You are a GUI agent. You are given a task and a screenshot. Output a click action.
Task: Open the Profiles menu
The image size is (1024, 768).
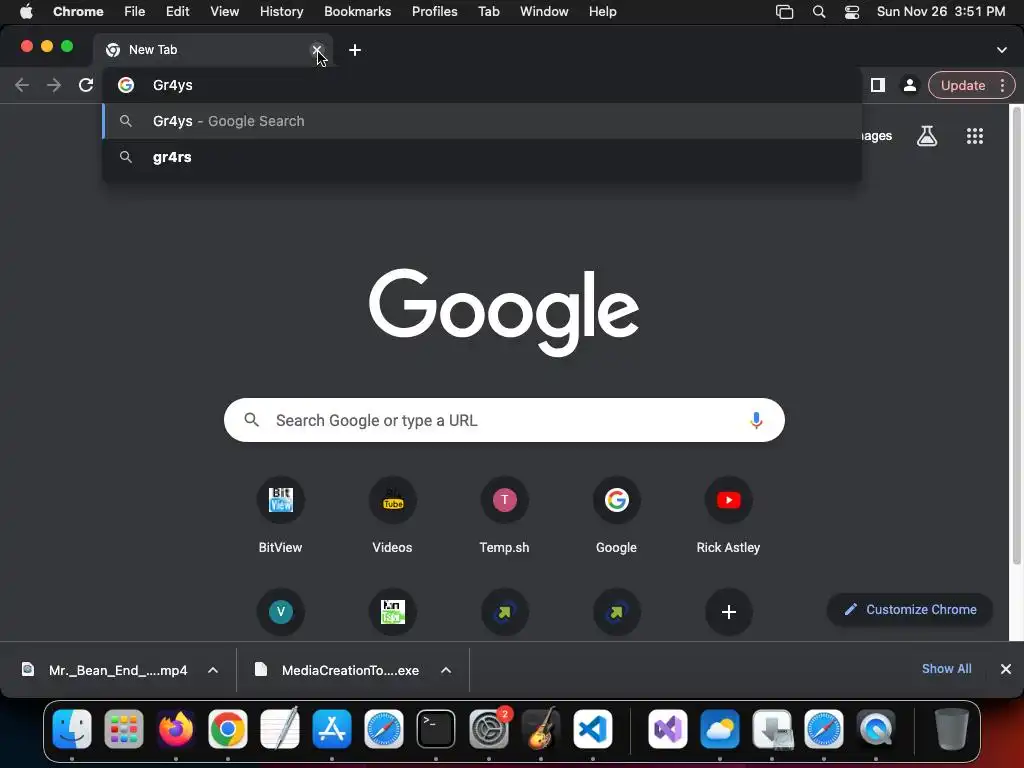click(434, 12)
